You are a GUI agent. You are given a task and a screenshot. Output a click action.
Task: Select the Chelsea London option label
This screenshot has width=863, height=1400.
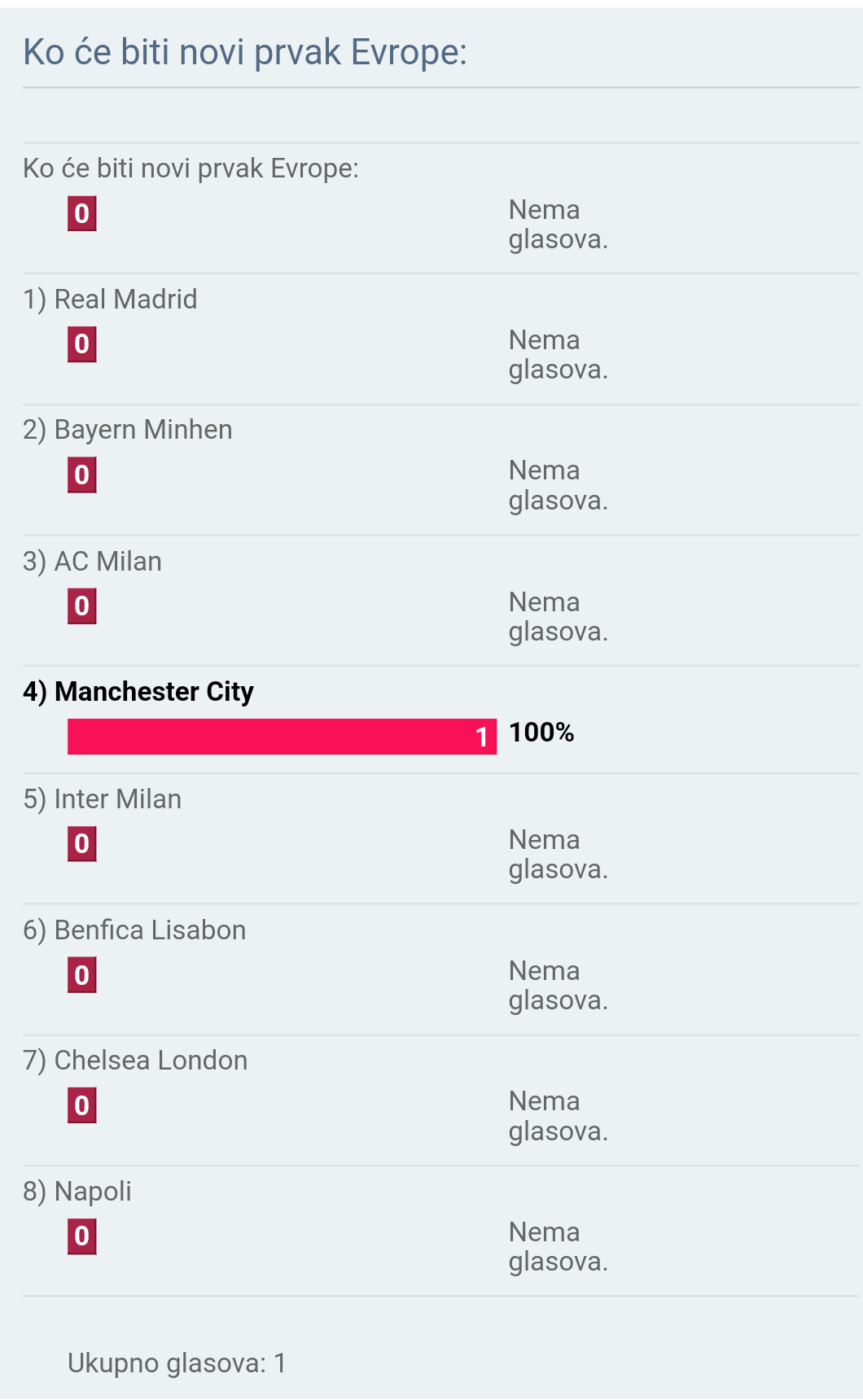coord(135,1061)
